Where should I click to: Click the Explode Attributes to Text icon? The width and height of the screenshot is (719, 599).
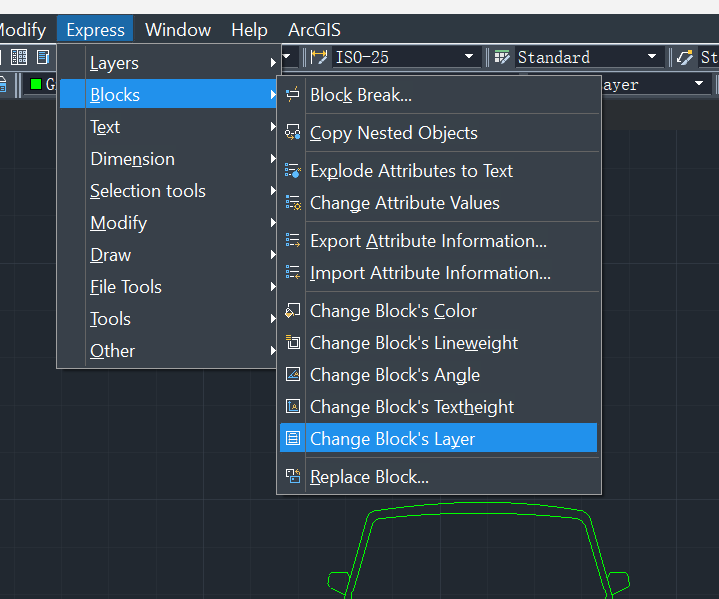(293, 171)
